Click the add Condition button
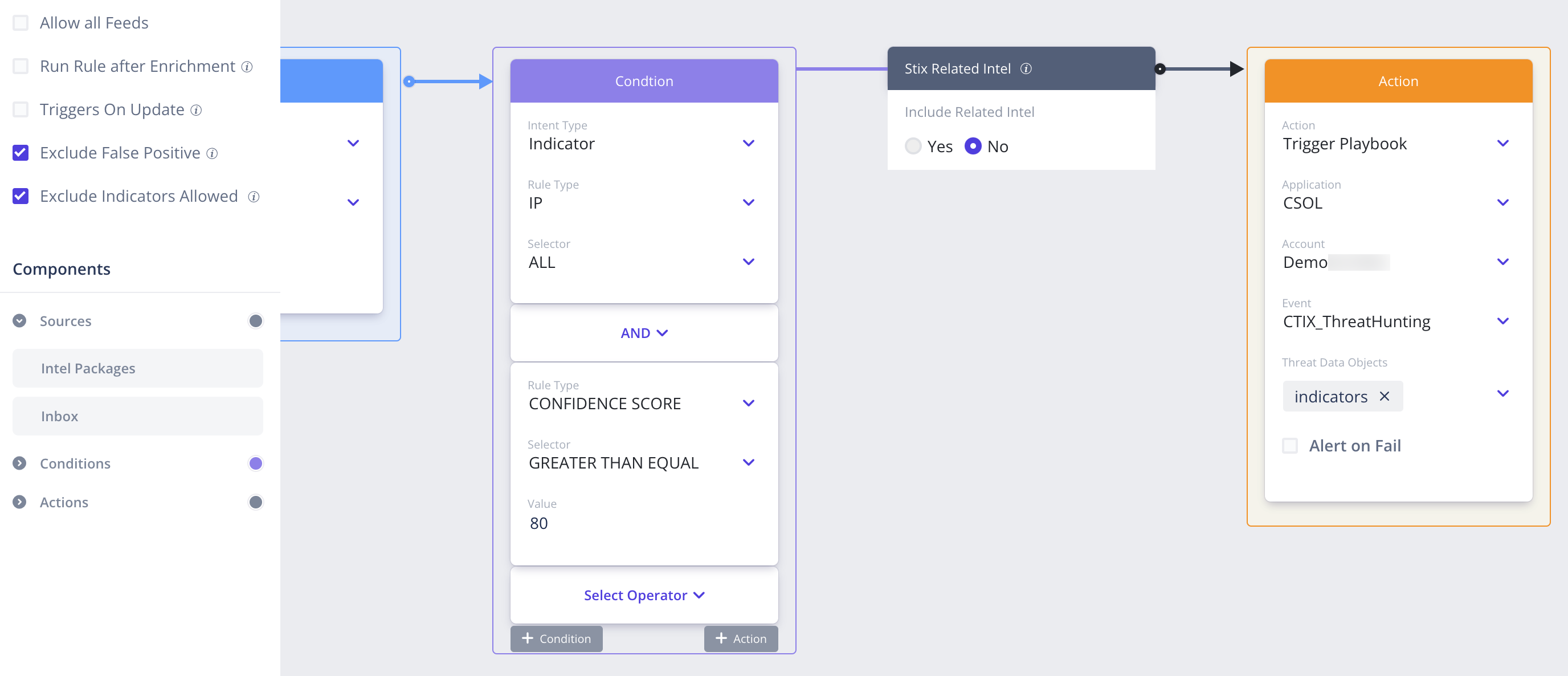This screenshot has width=1568, height=676. point(556,639)
